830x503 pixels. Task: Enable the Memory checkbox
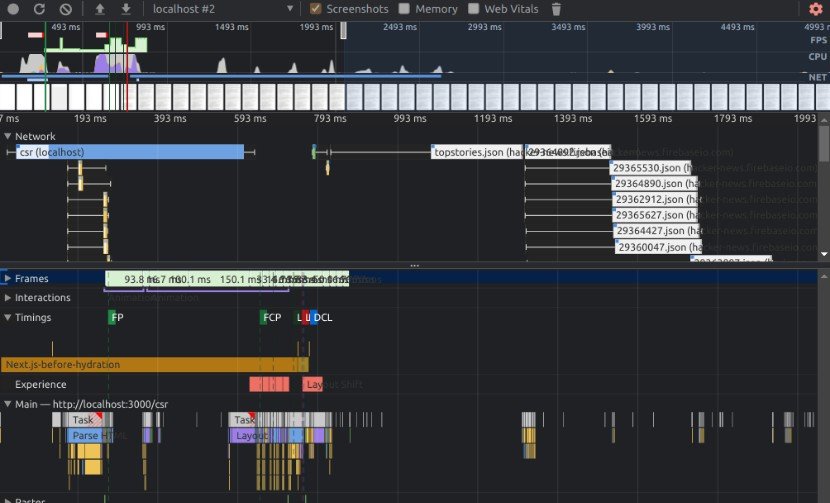(404, 9)
